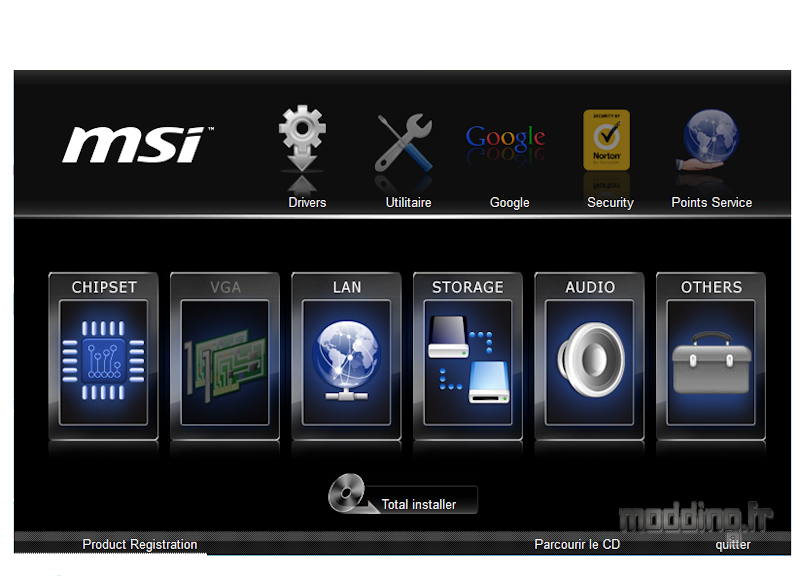Open the Google software section
The height and width of the screenshot is (576, 800).
tap(506, 137)
